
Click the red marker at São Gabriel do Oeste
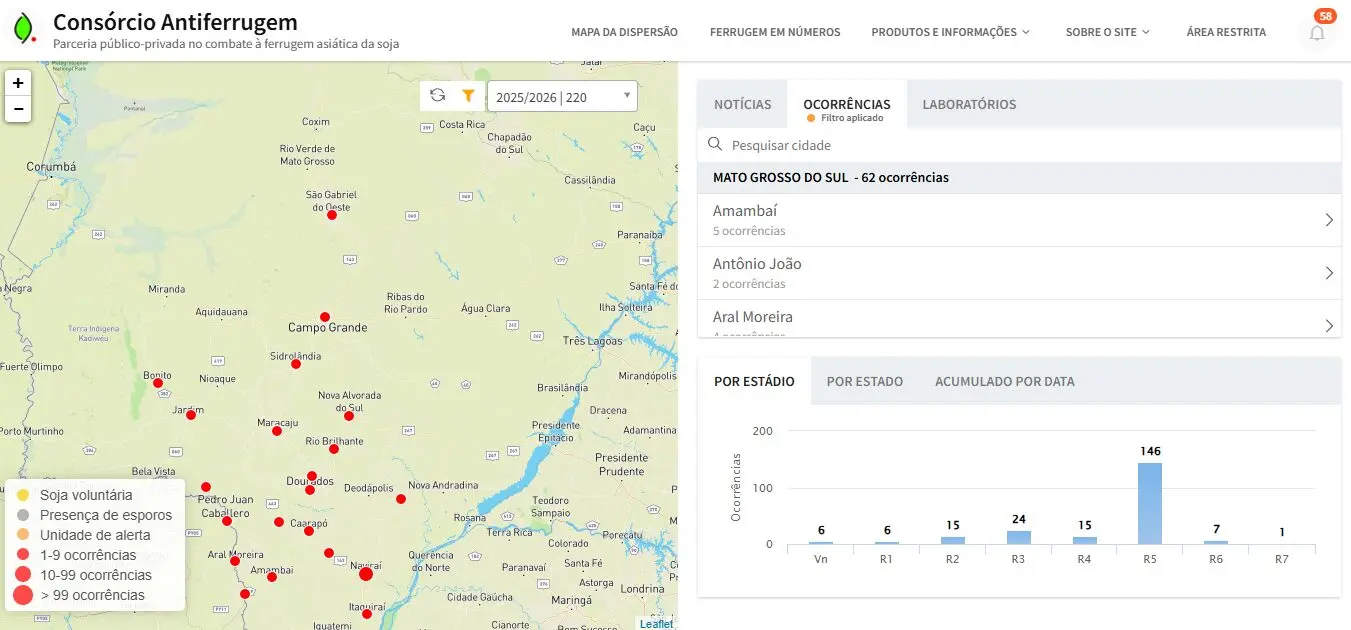pos(332,215)
